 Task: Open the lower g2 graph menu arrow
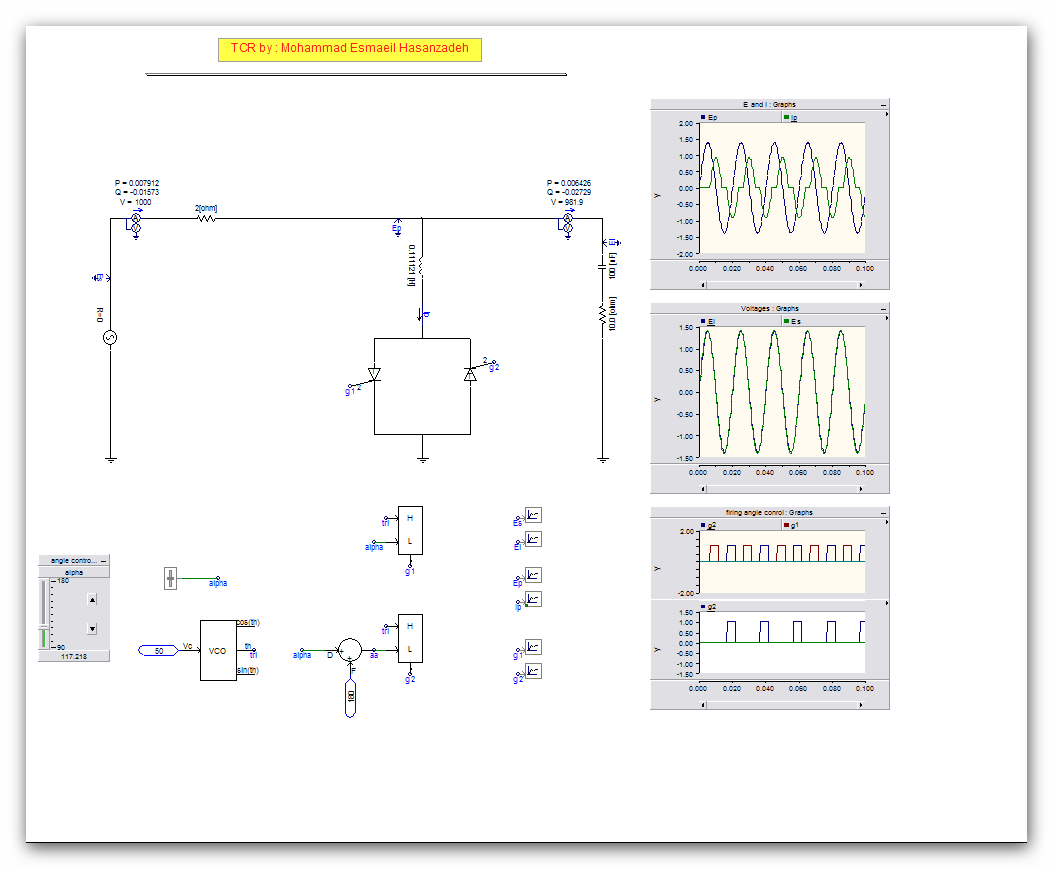(886, 603)
